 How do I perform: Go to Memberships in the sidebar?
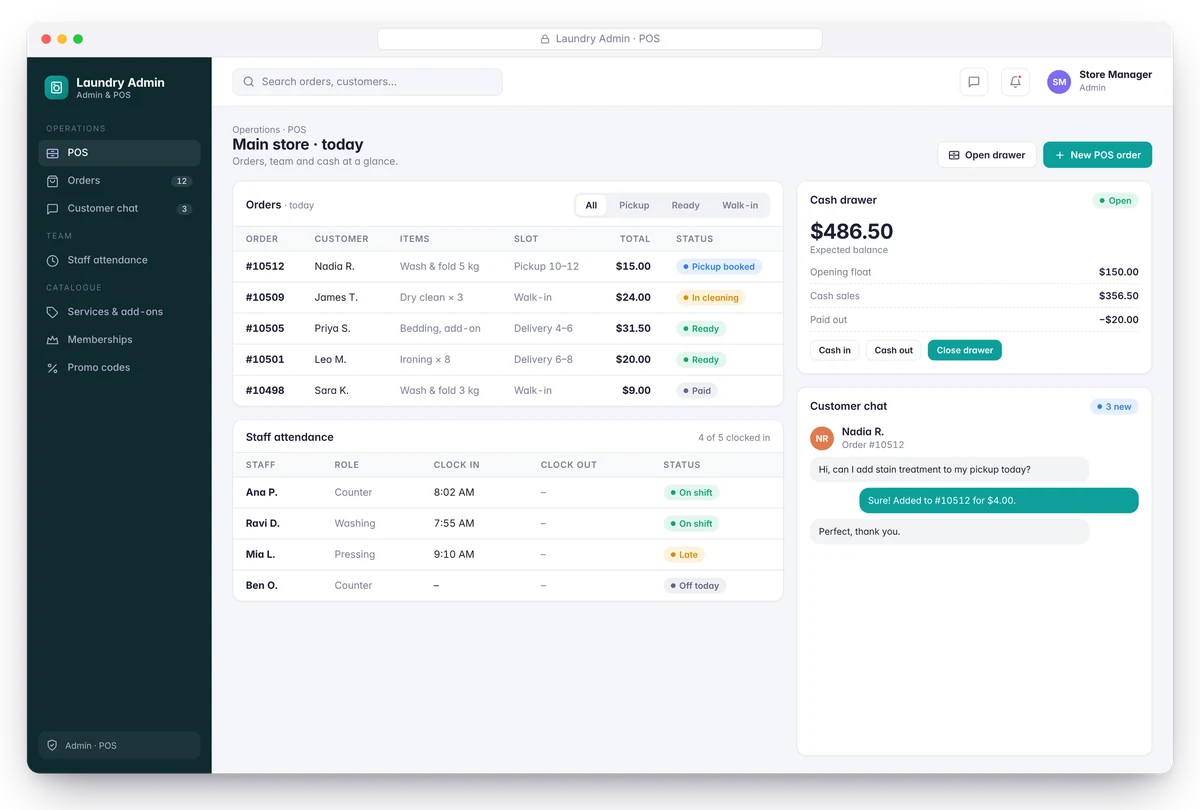click(x=119, y=340)
